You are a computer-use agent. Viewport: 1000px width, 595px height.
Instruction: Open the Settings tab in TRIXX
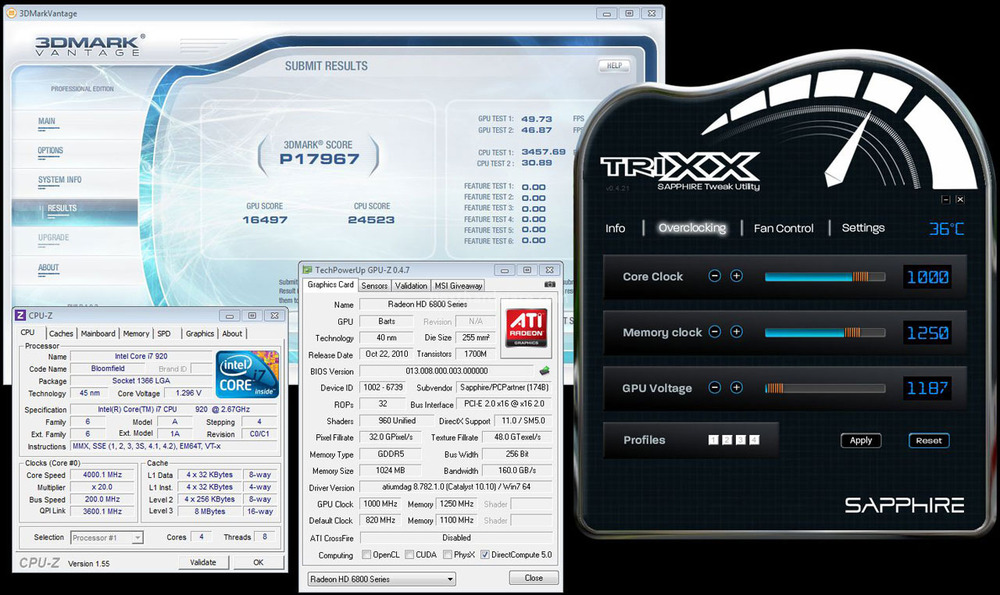point(863,228)
